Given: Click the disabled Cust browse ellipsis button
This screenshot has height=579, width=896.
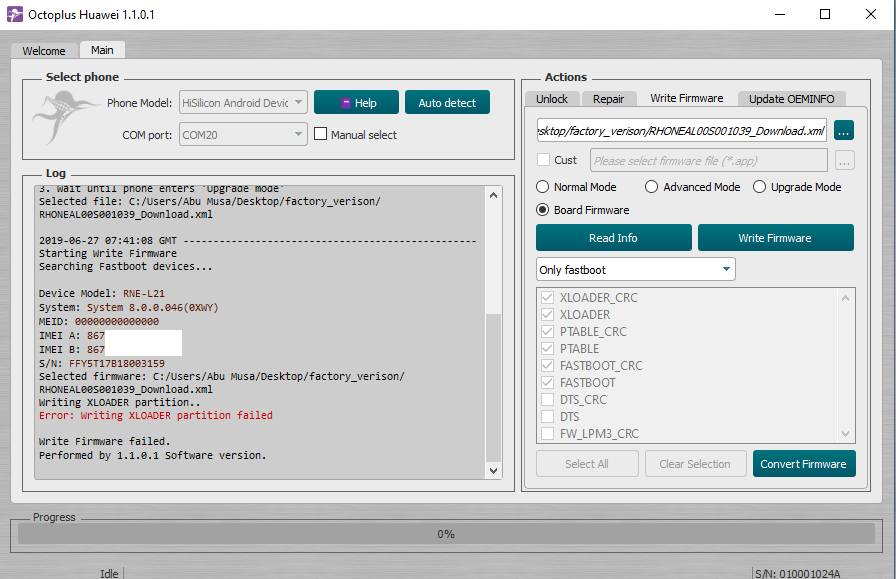Looking at the screenshot, I should click(x=845, y=161).
